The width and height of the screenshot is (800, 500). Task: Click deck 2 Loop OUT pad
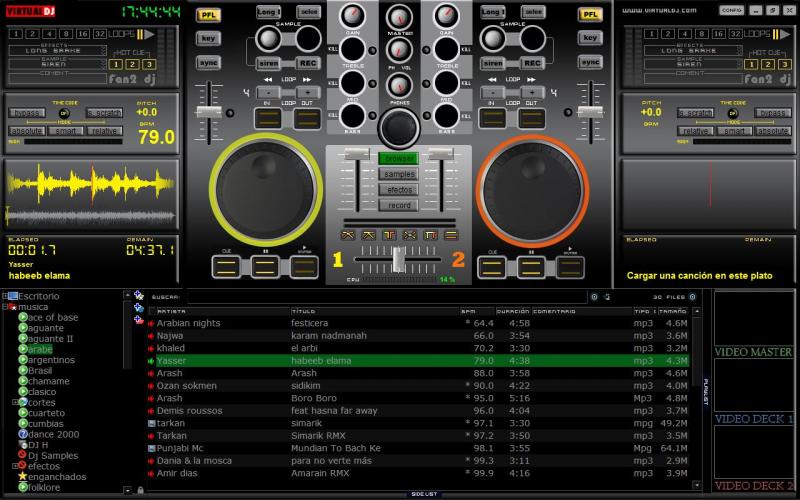[532, 118]
